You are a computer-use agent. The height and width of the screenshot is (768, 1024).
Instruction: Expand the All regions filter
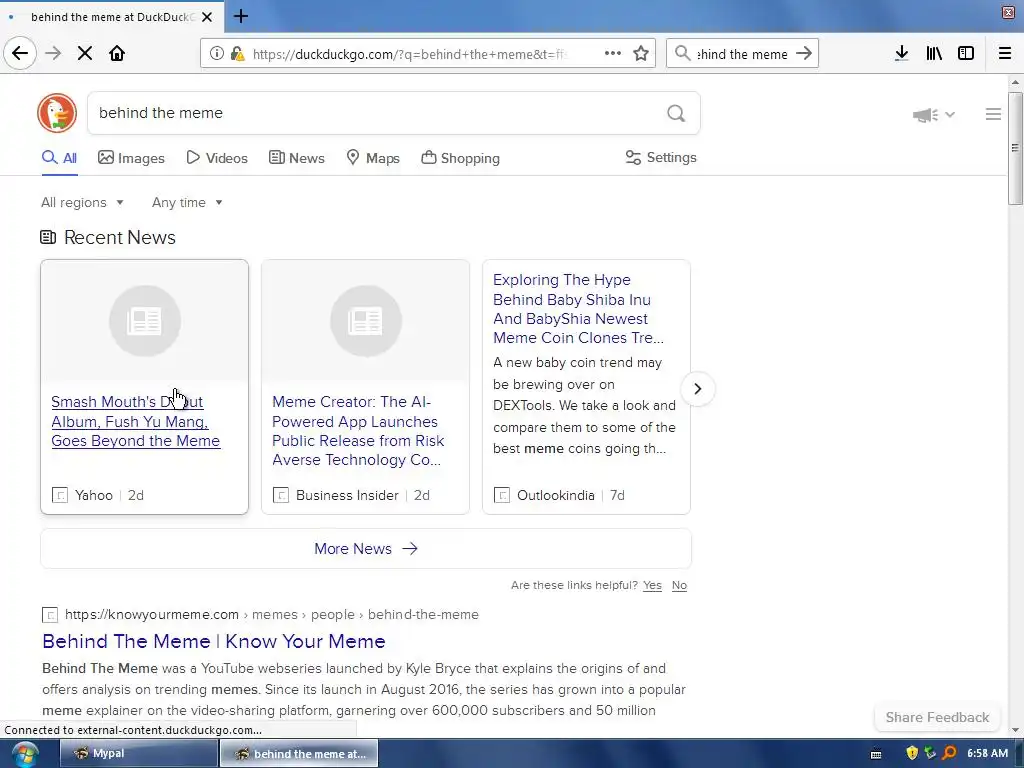coord(82,202)
